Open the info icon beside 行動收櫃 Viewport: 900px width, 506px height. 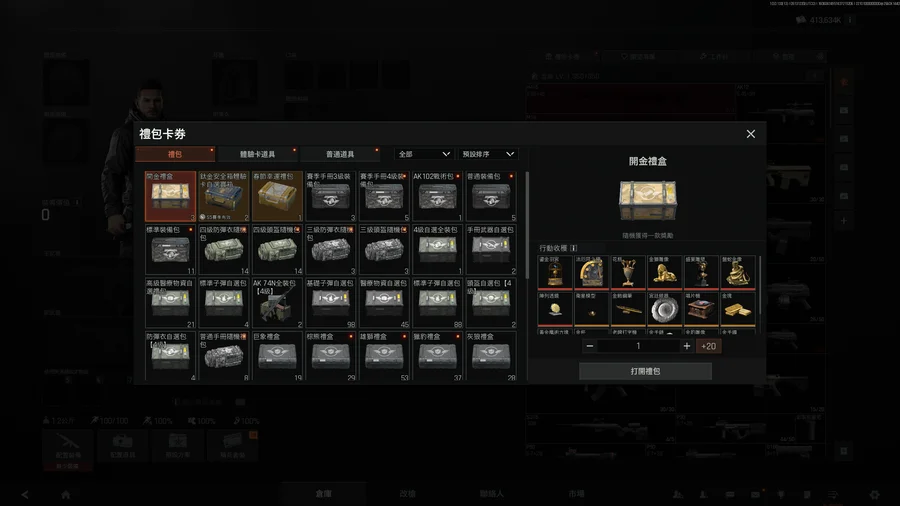573,248
